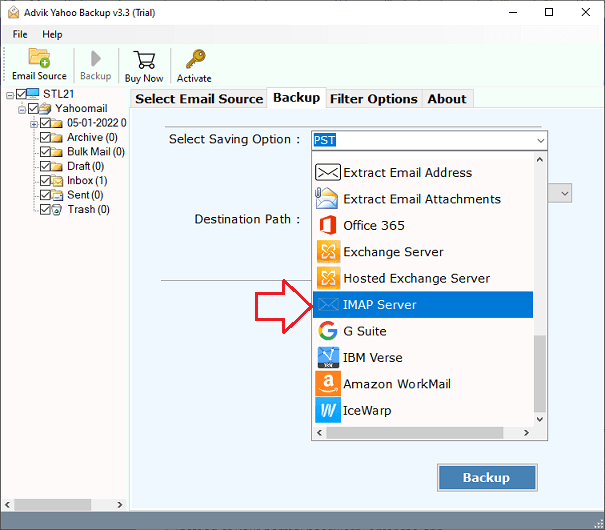Click right arrow of dropdown horizontal scrollbar
The width and height of the screenshot is (605, 530).
(x=526, y=433)
